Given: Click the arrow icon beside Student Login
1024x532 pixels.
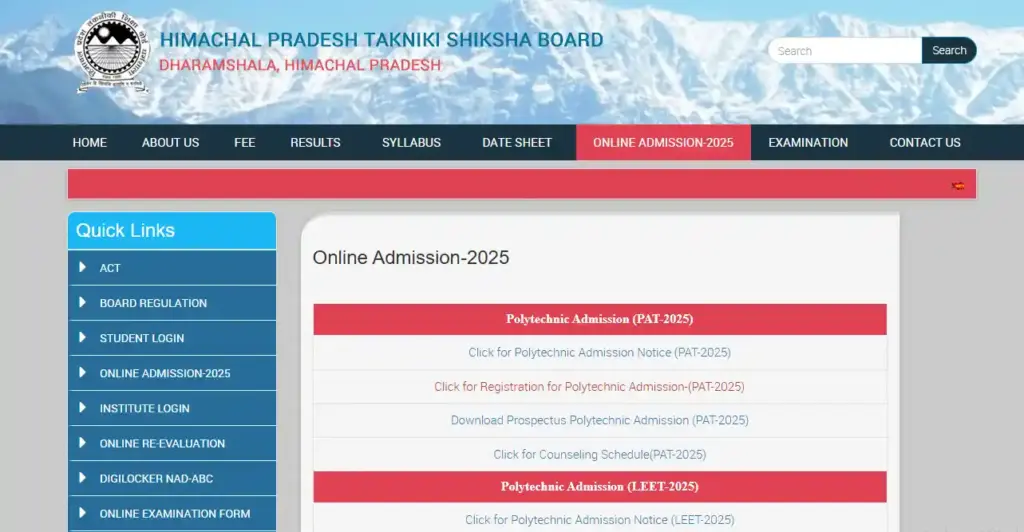Looking at the screenshot, I should (83, 337).
